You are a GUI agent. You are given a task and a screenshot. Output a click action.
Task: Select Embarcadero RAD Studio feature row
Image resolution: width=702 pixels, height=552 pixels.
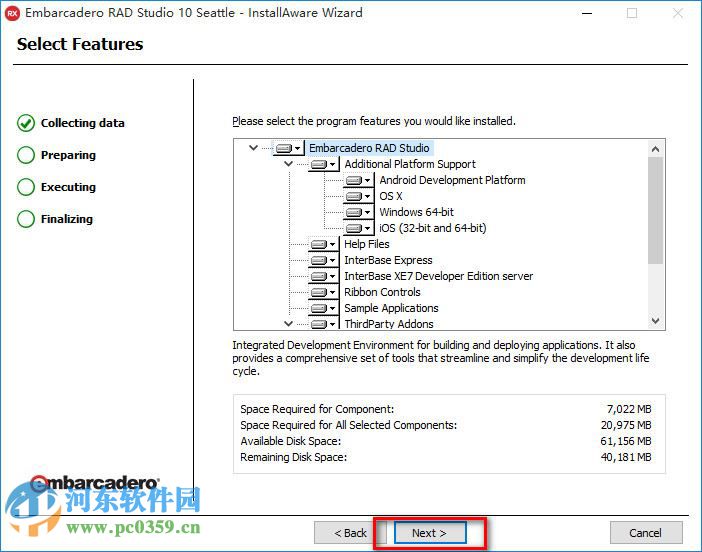coord(369,148)
